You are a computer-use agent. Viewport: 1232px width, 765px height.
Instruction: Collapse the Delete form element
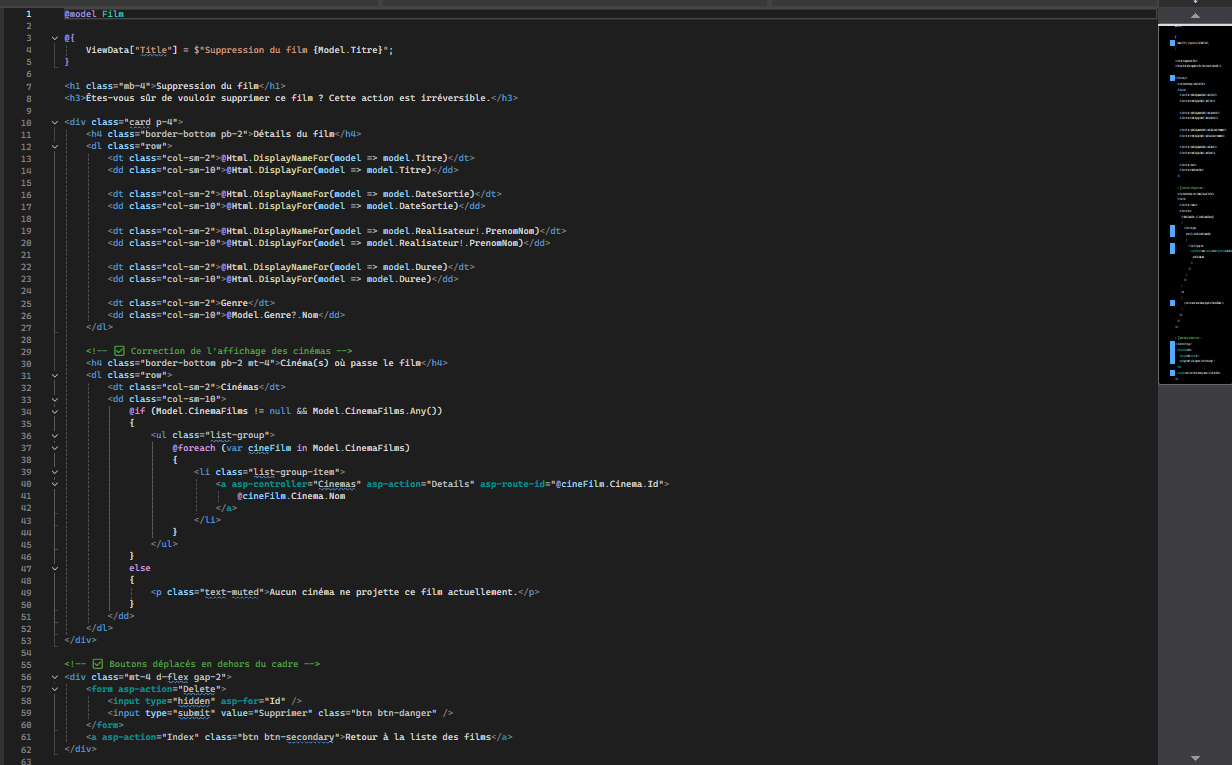(x=55, y=689)
